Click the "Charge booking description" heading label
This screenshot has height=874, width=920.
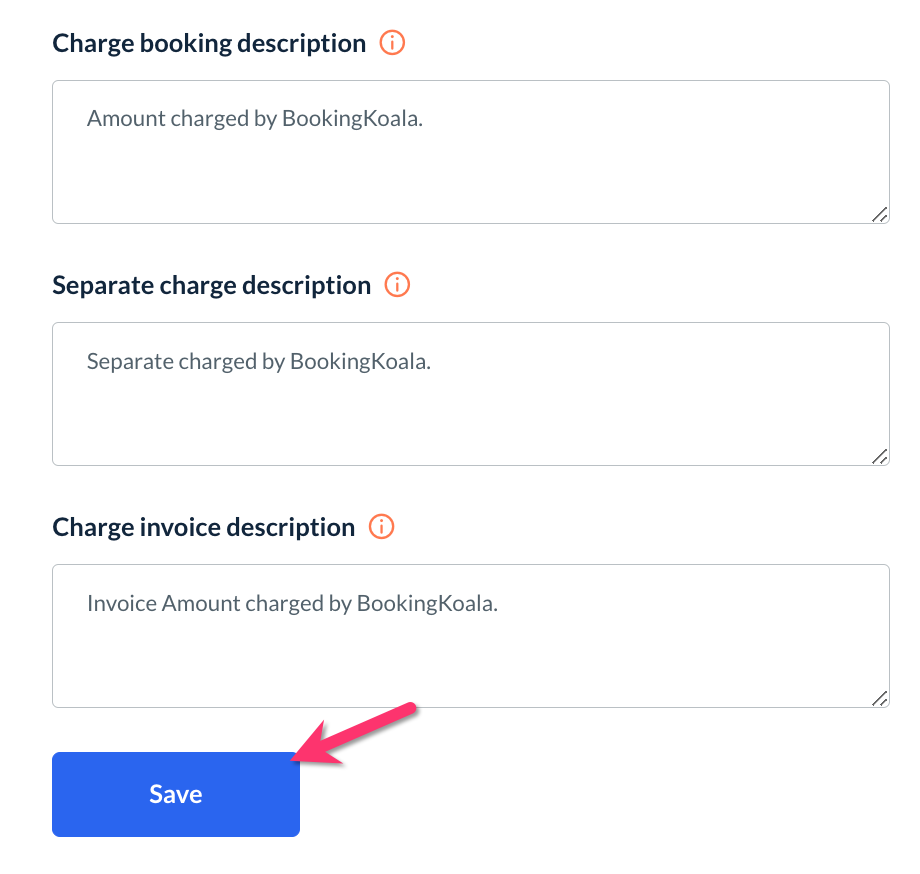(x=209, y=43)
